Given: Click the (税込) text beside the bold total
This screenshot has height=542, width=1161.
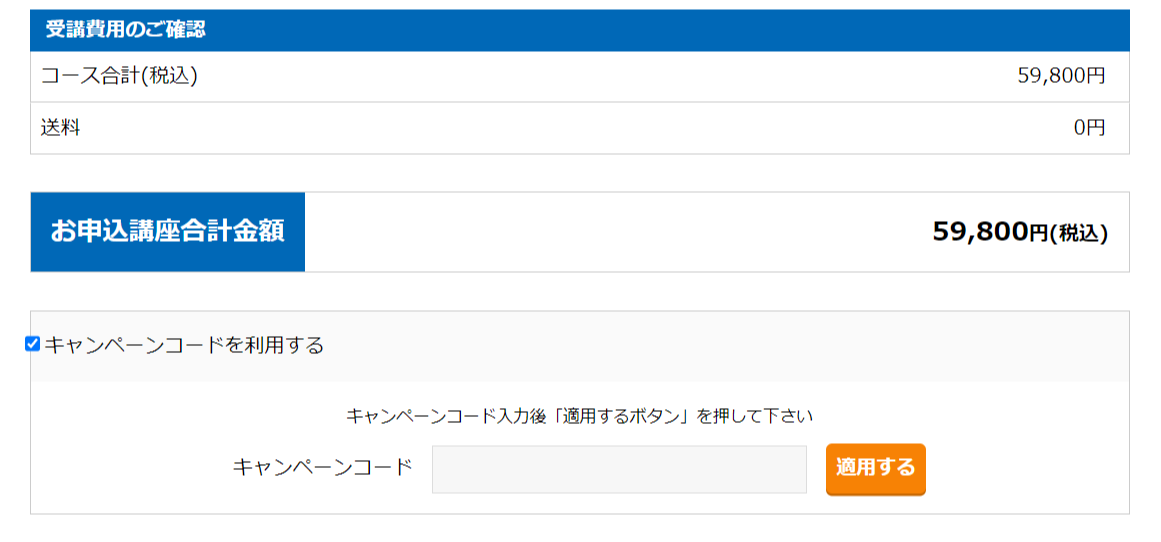Looking at the screenshot, I should 1079,234.
